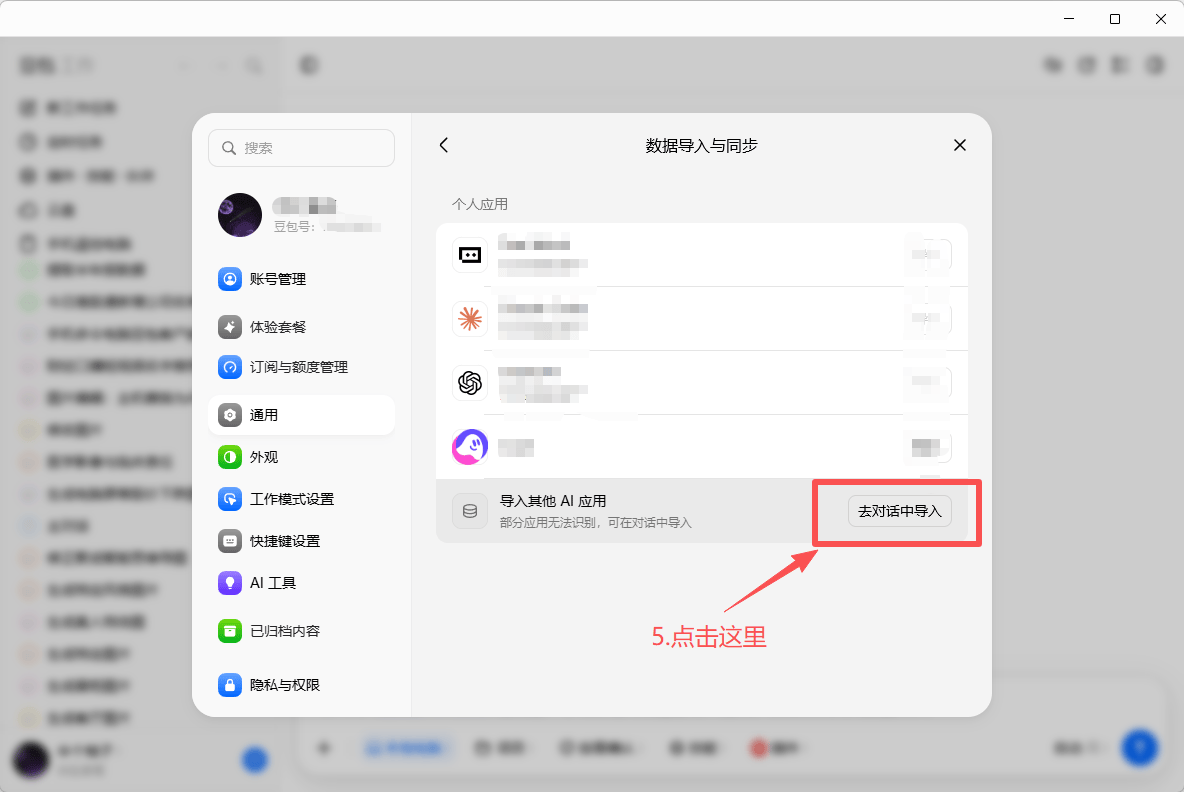The image size is (1184, 792).
Task: Open 工作模式设置 section
Action: point(301,499)
